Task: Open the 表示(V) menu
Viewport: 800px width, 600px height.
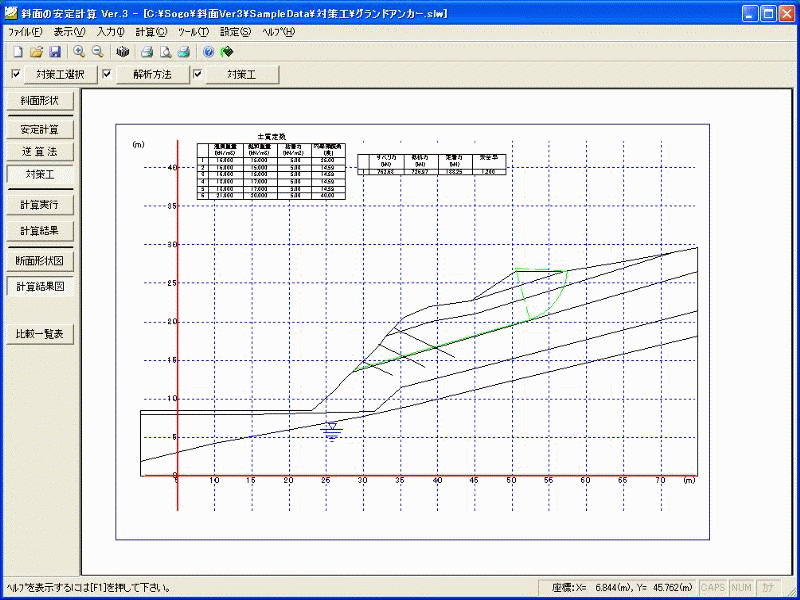Action: point(70,32)
